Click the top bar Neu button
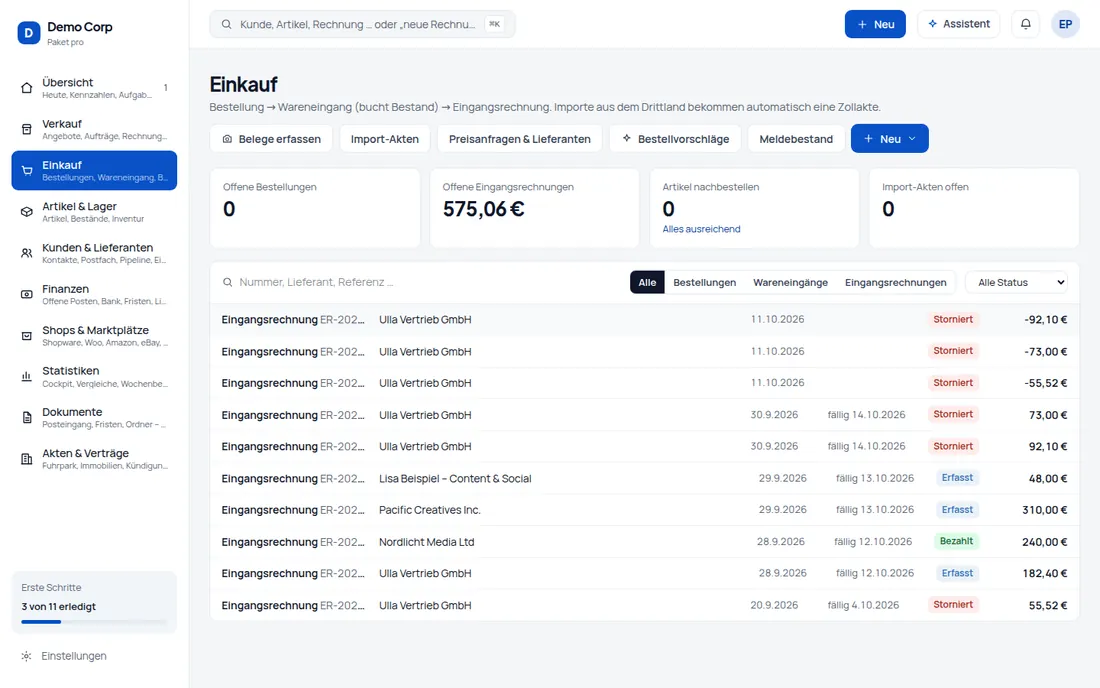 click(875, 24)
